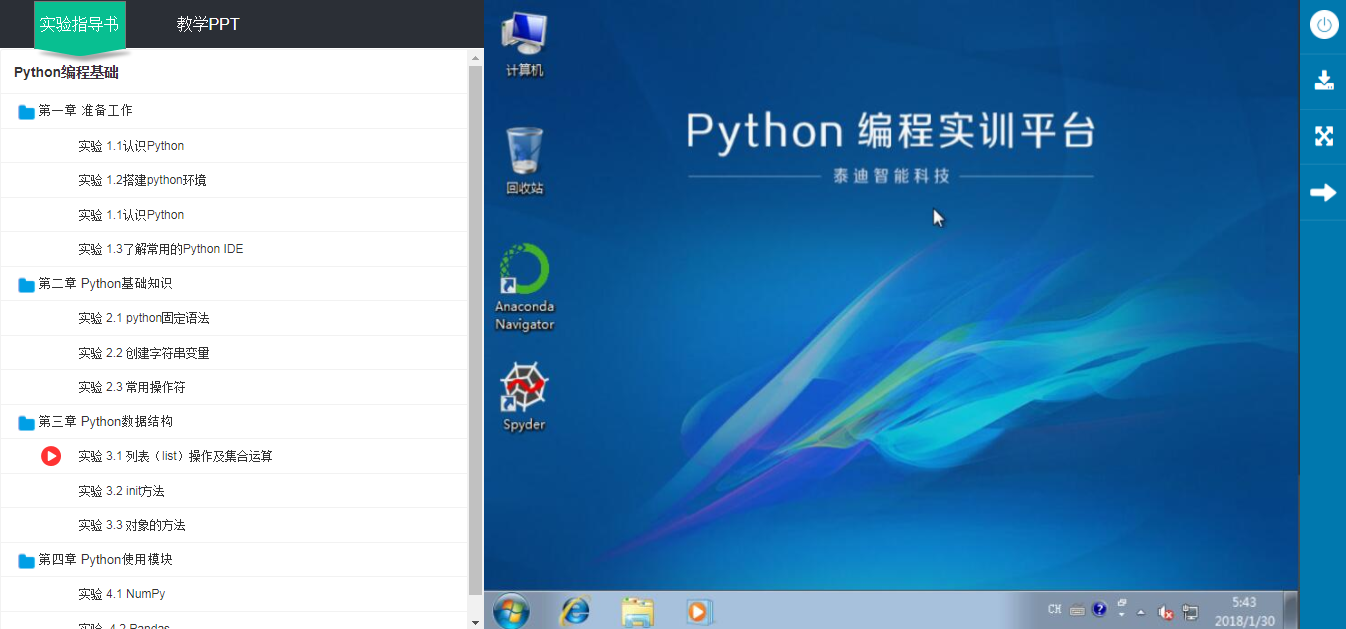Show hidden tray icons with the up arrow
Image resolution: width=1346 pixels, height=629 pixels.
click(1141, 611)
